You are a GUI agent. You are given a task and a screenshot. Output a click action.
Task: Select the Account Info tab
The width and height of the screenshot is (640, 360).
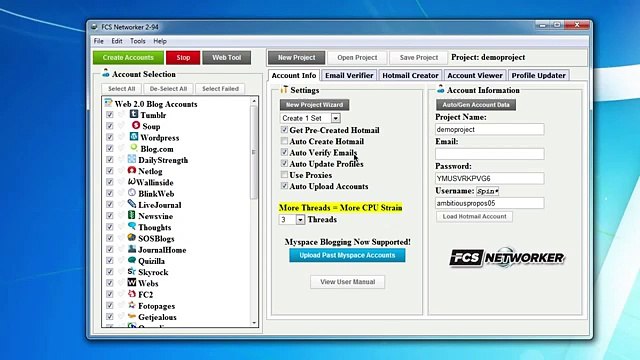coord(294,76)
